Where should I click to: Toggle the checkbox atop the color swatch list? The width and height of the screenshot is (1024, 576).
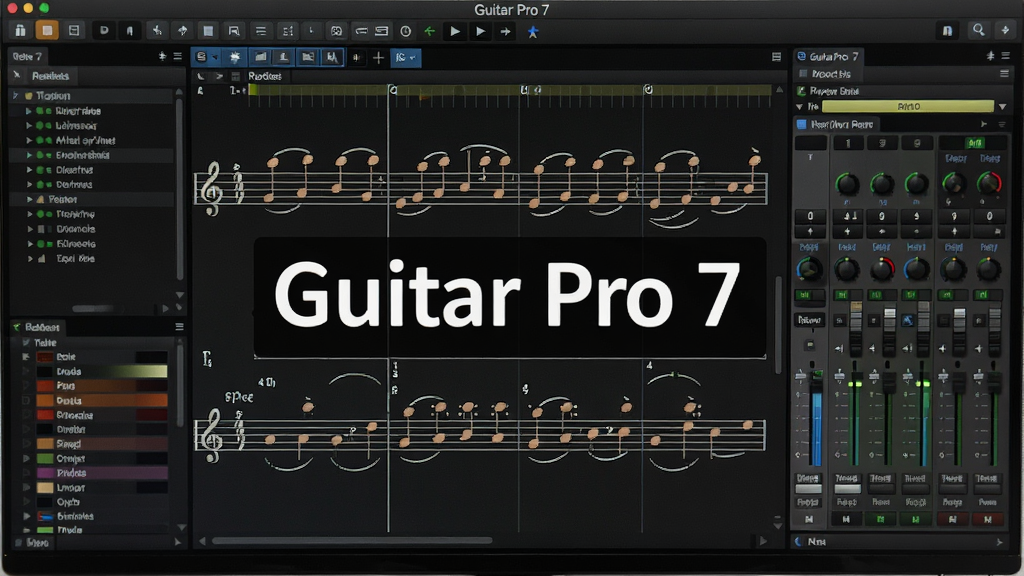26,342
